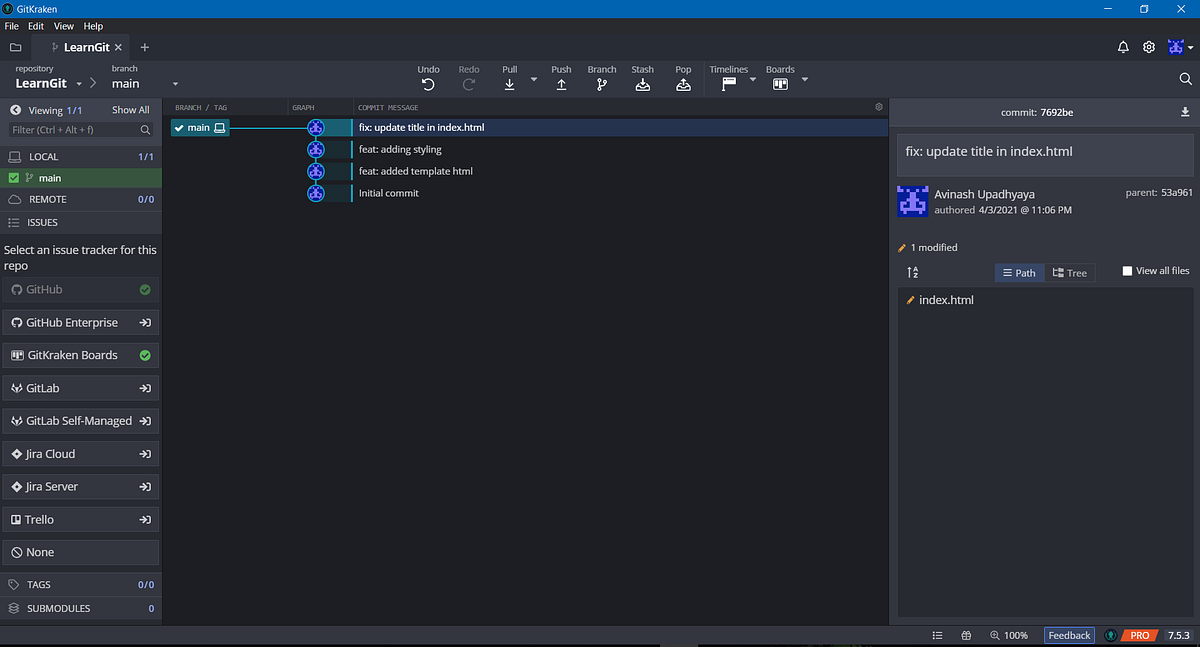Expand the branch dropdown next to main

(175, 84)
